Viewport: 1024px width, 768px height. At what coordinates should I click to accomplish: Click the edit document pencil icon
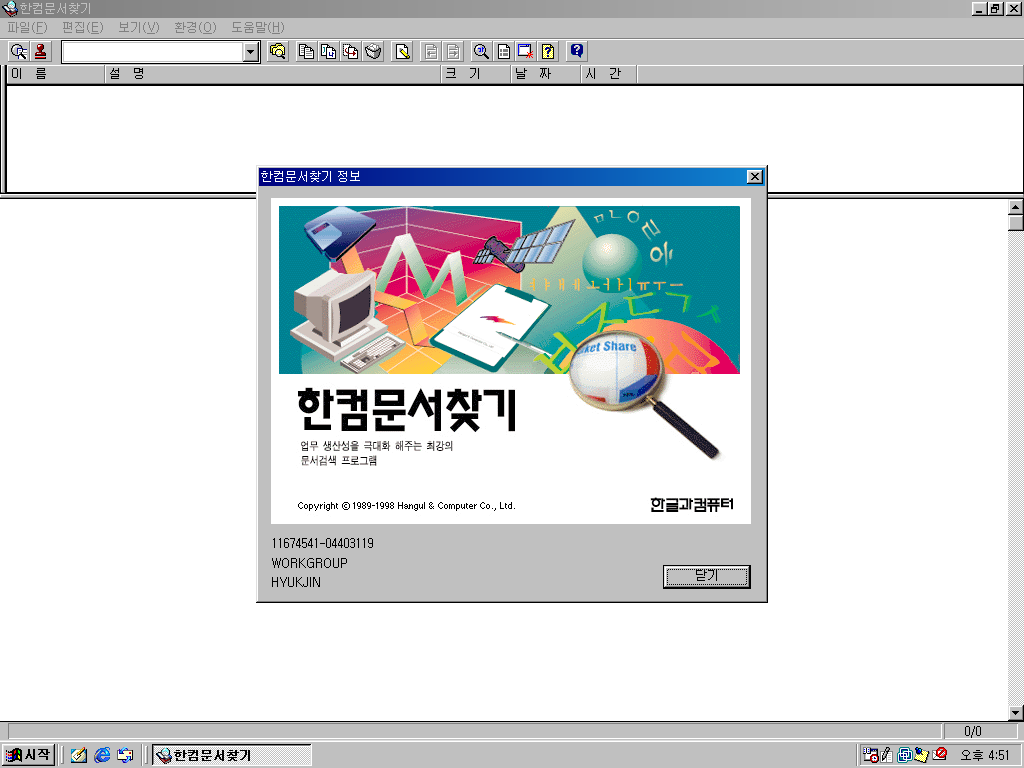coord(403,52)
